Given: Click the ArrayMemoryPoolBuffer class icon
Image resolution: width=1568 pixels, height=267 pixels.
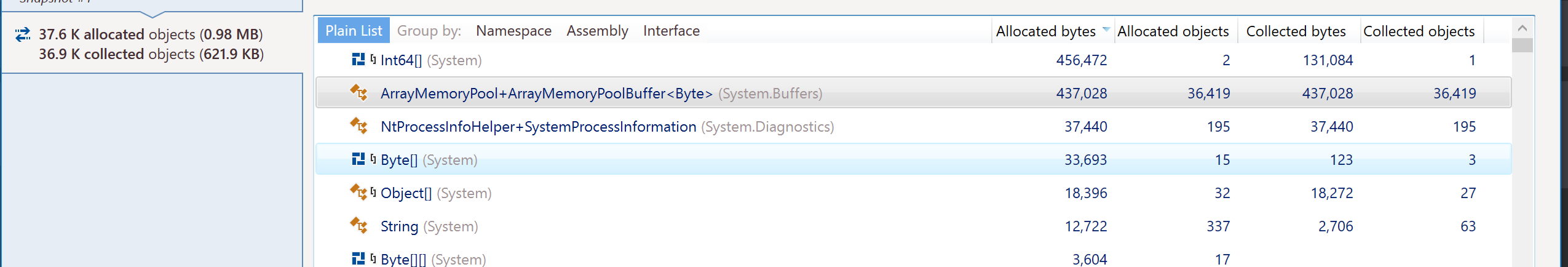Looking at the screenshot, I should [x=359, y=93].
